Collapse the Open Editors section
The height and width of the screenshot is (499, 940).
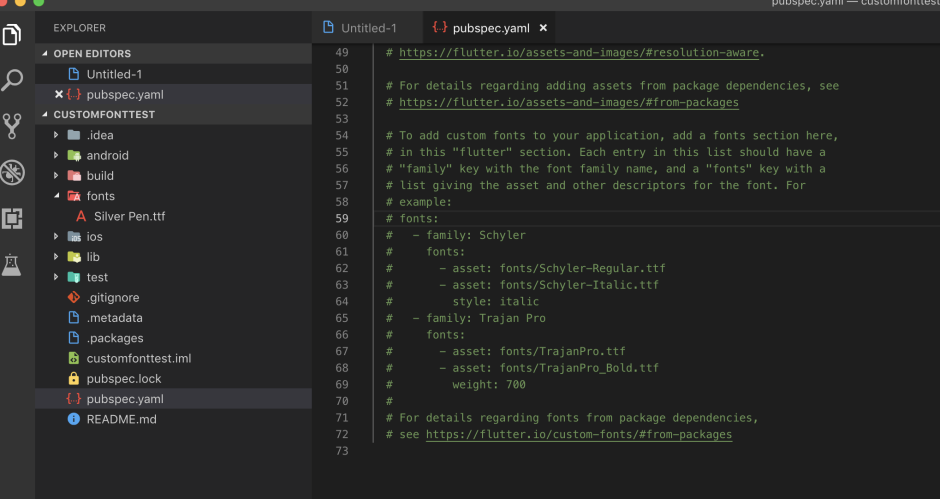(45, 53)
